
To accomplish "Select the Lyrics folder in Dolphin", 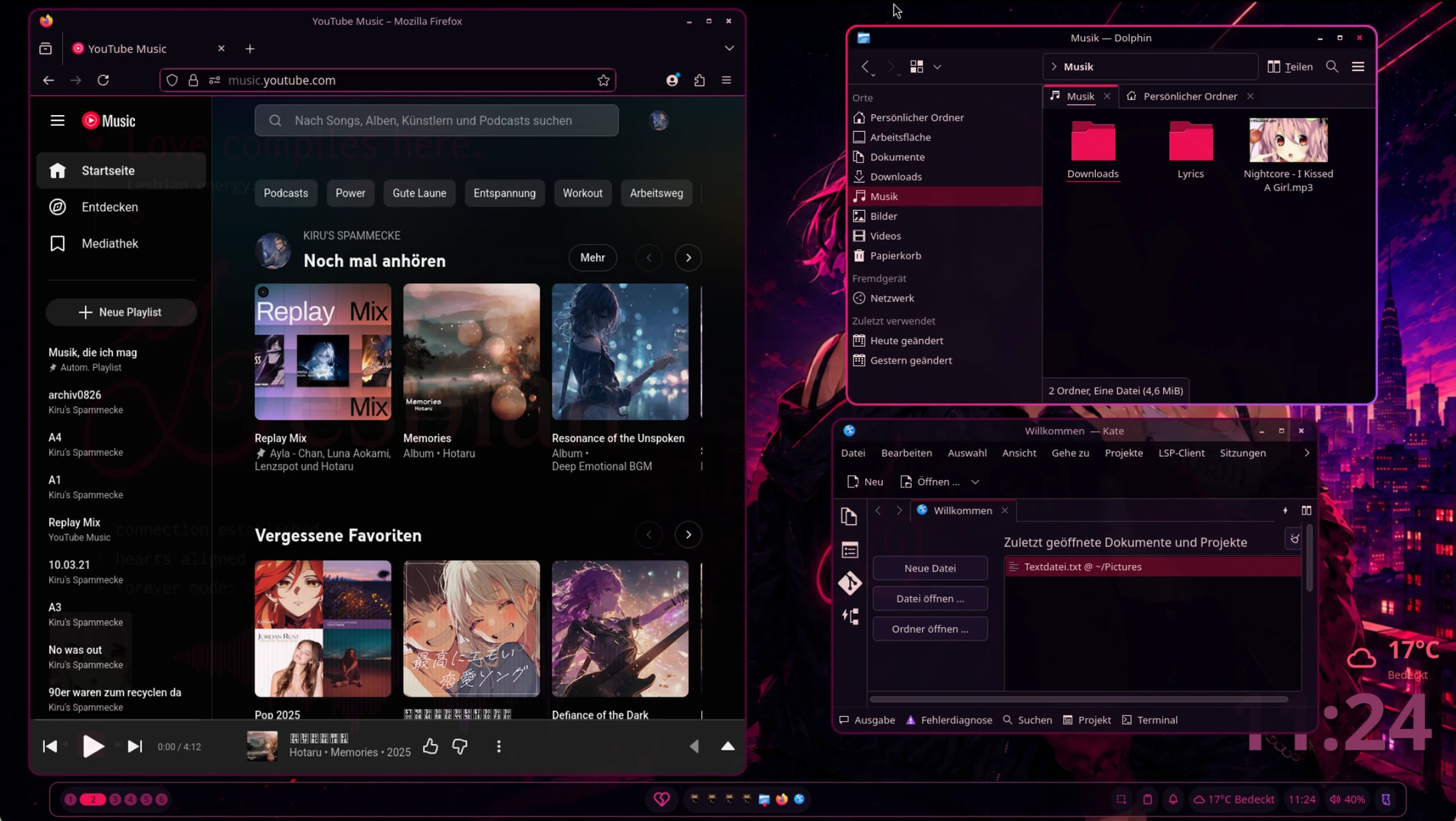I will click(1191, 150).
